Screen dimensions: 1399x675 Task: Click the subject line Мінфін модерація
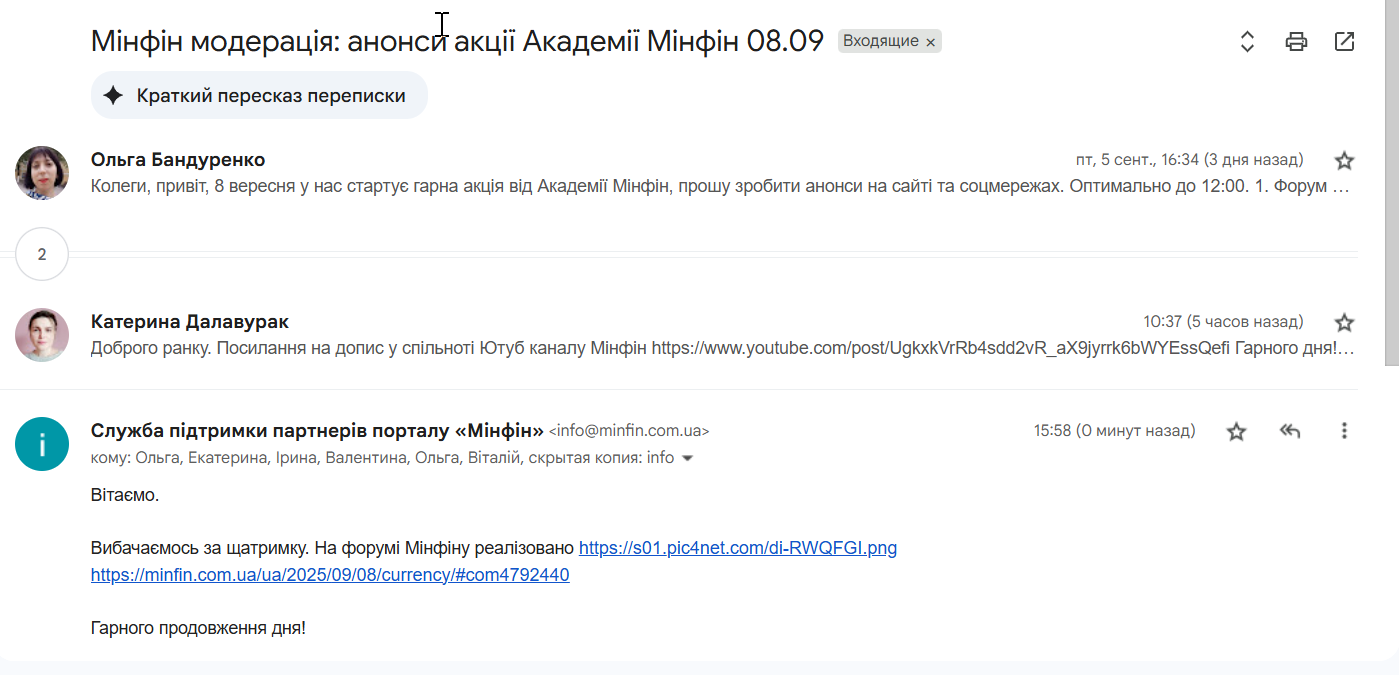457,41
